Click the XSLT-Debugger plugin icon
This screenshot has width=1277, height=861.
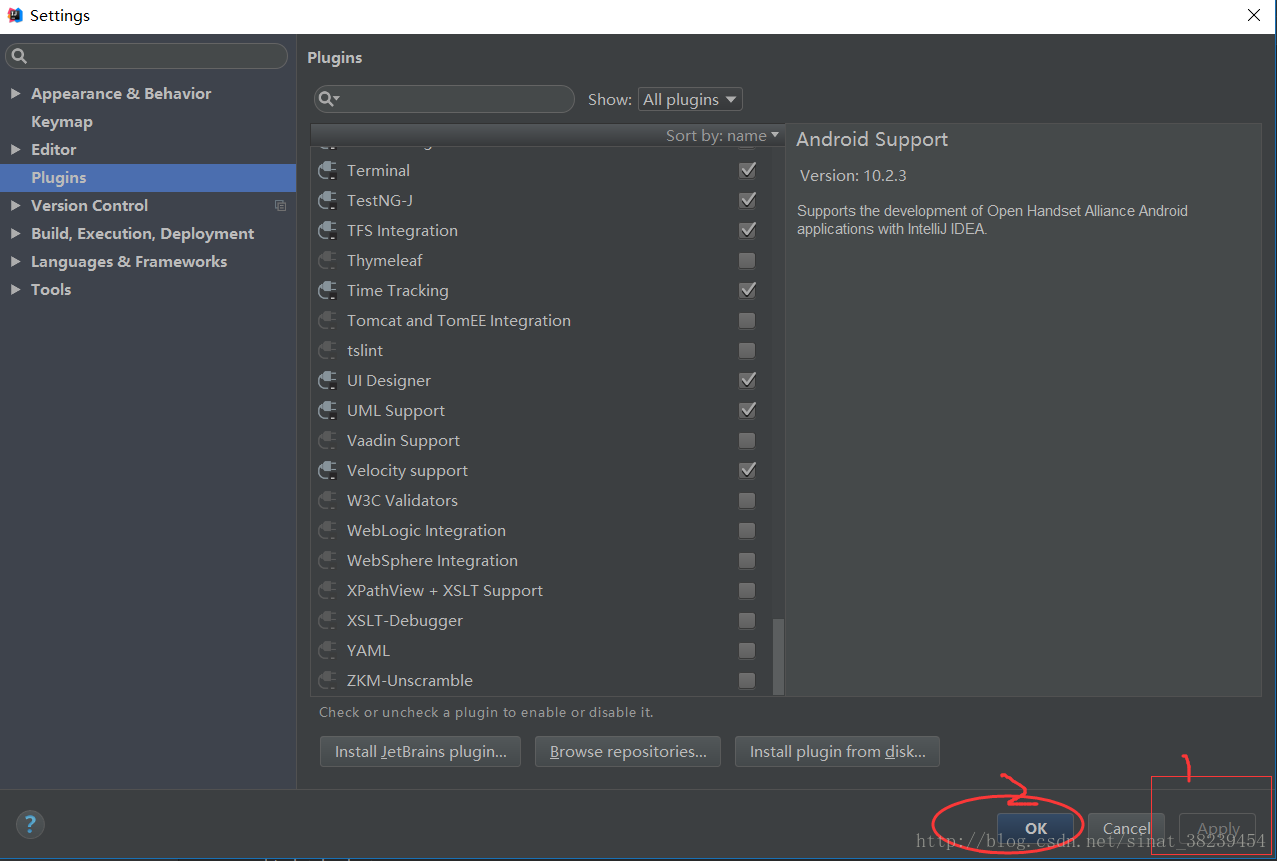coord(327,621)
